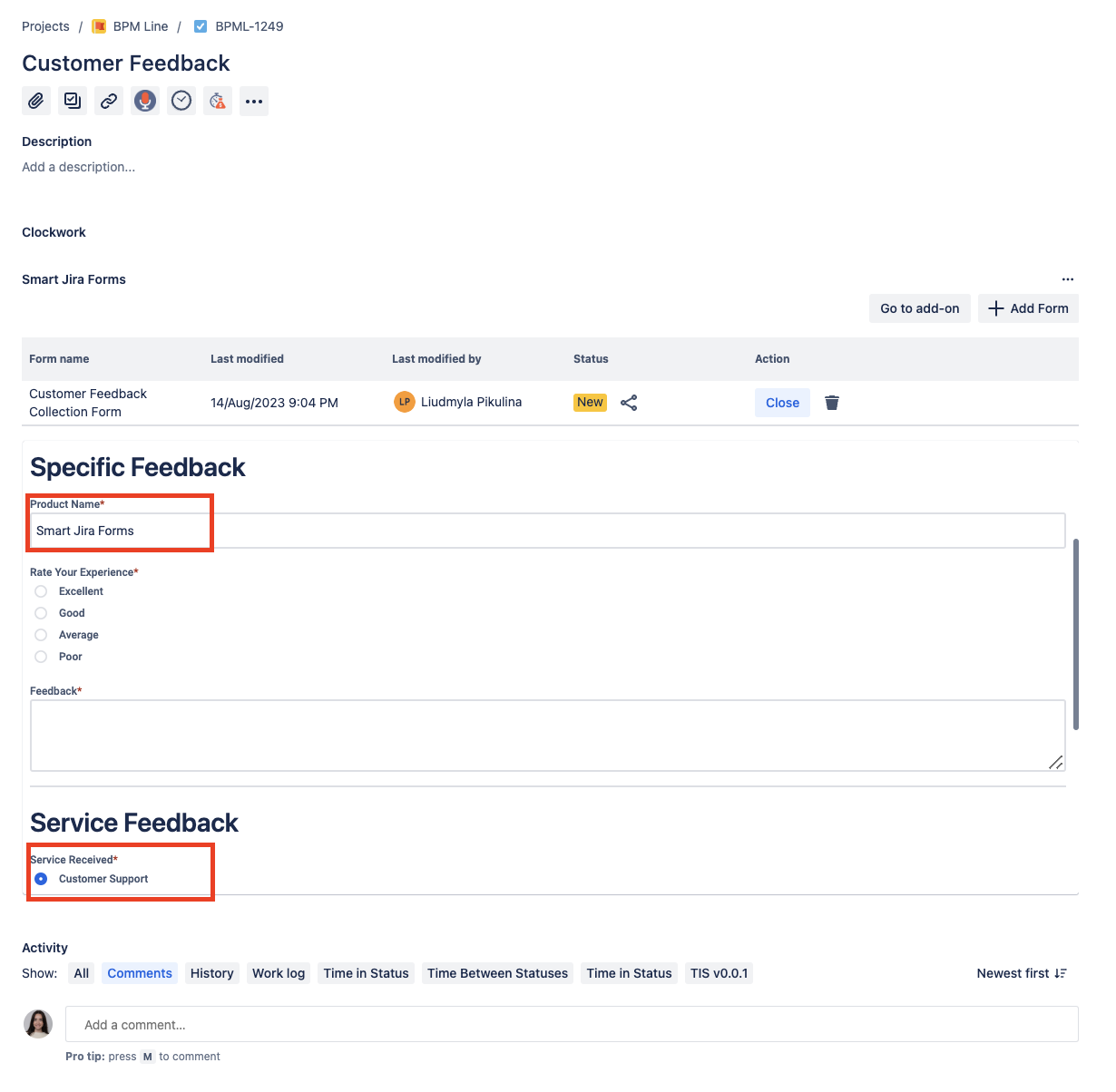This screenshot has width=1116, height=1092.
Task: Click the Smart Jira Forms section heading
Action: pyautogui.click(x=73, y=279)
